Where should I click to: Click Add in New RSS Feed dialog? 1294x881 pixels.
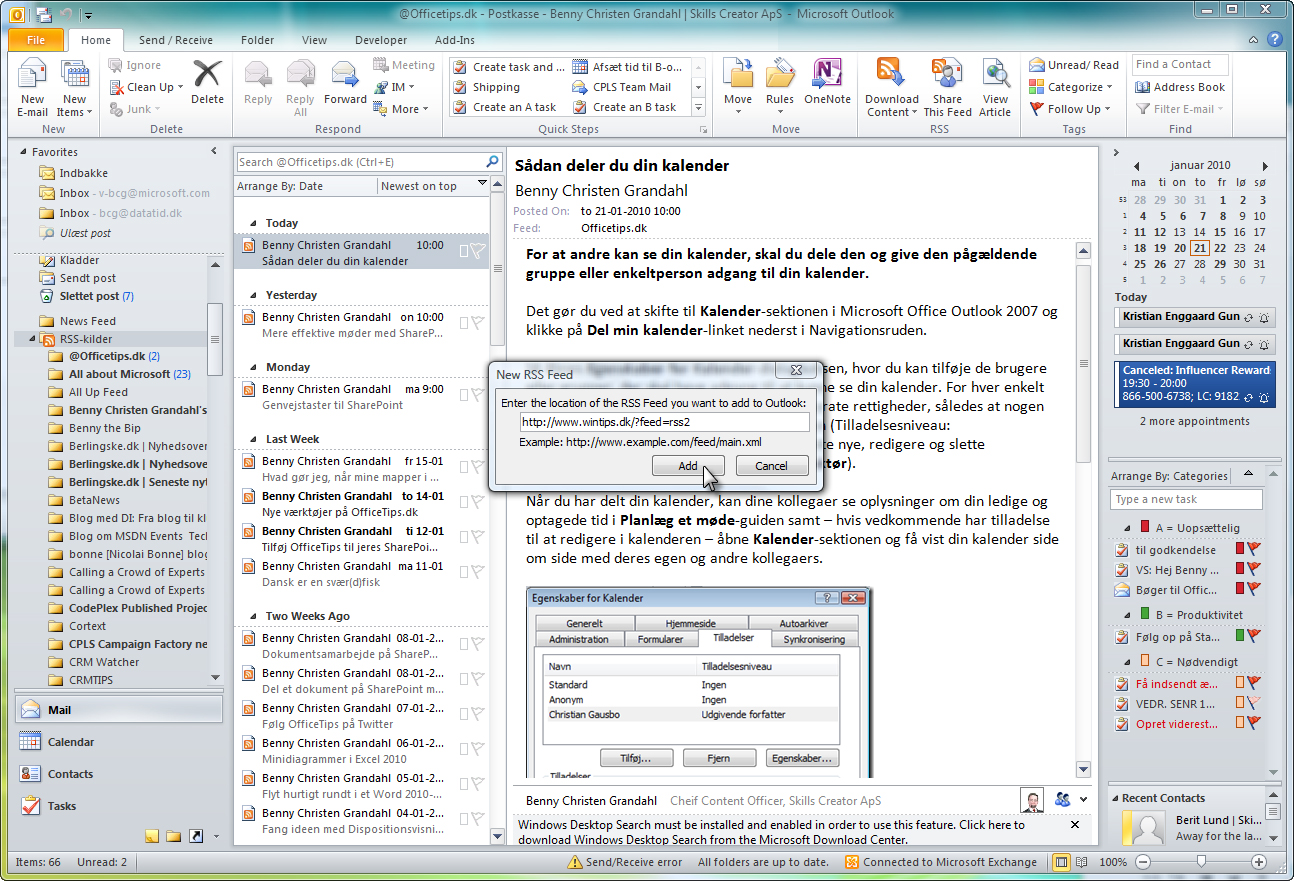(688, 466)
